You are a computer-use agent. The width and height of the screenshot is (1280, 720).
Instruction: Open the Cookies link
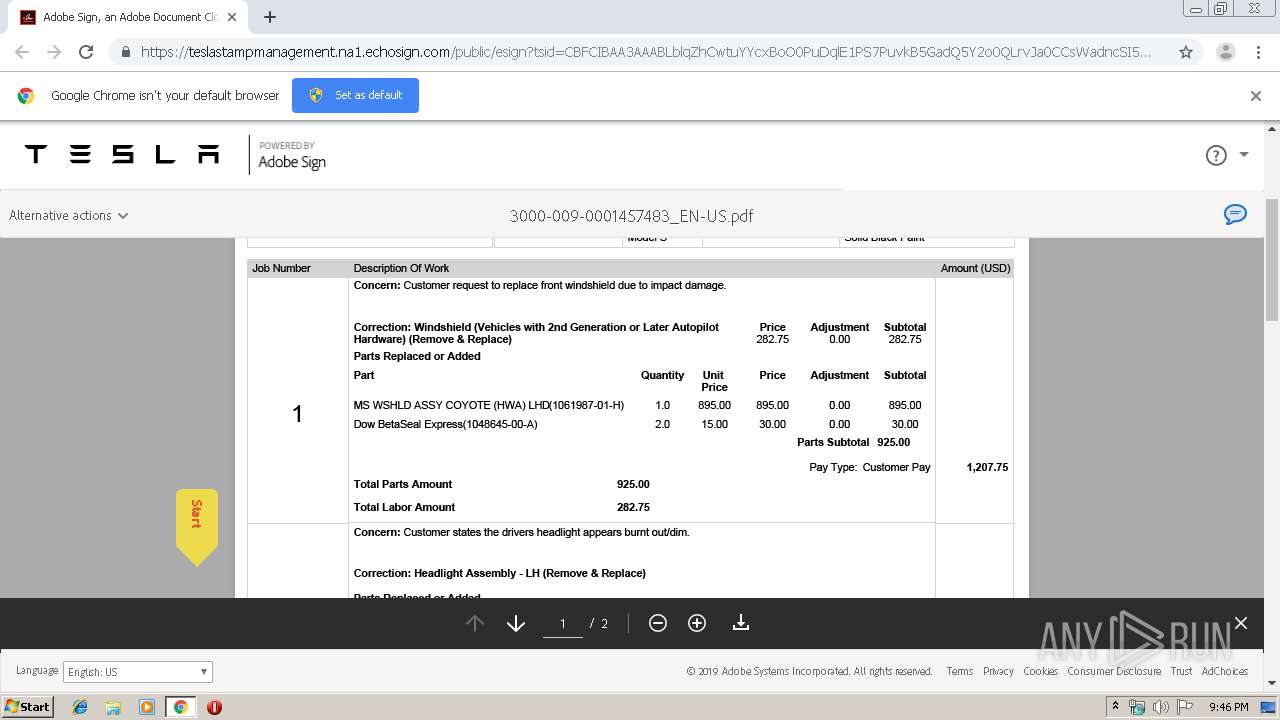pyautogui.click(x=1040, y=671)
